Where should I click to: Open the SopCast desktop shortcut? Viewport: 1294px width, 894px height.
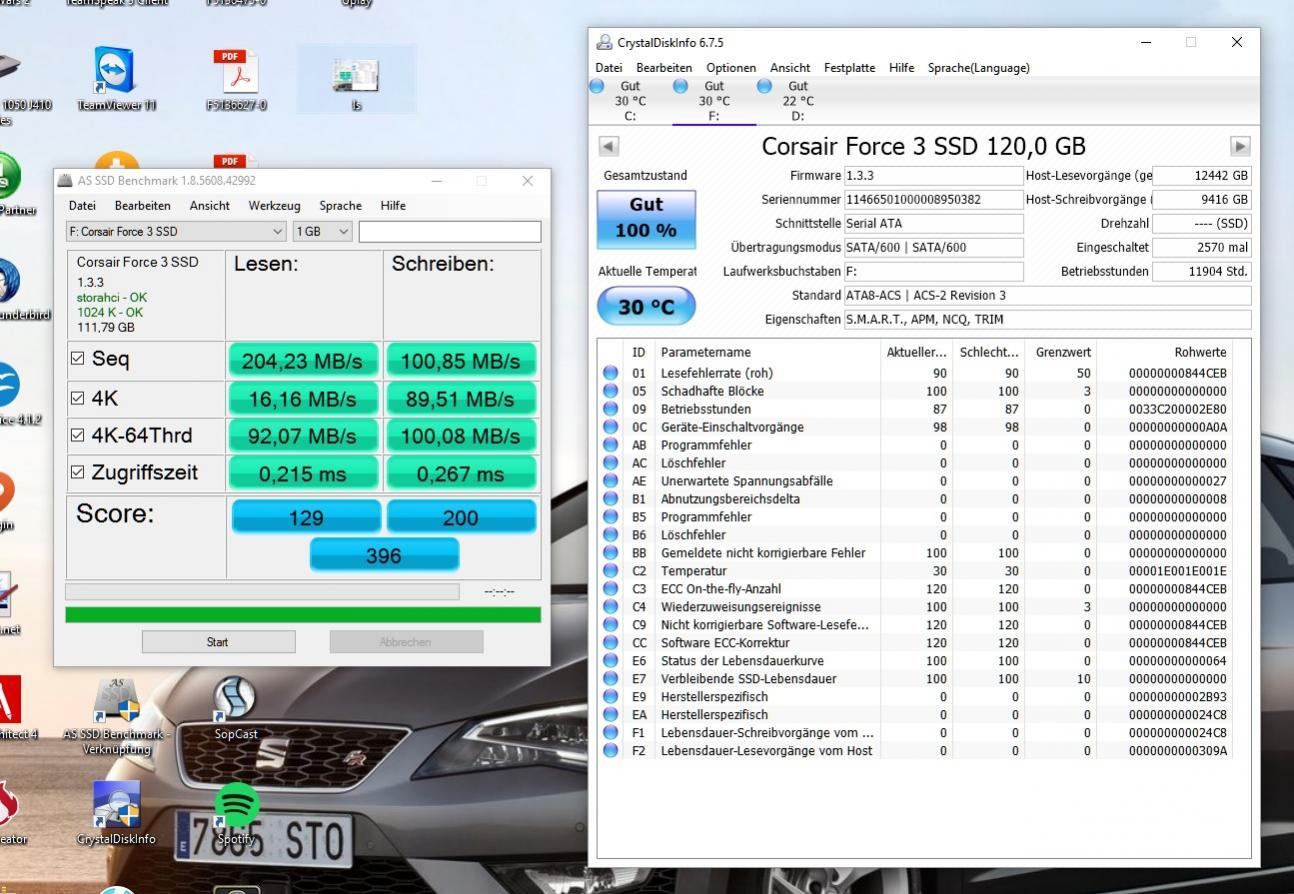236,708
